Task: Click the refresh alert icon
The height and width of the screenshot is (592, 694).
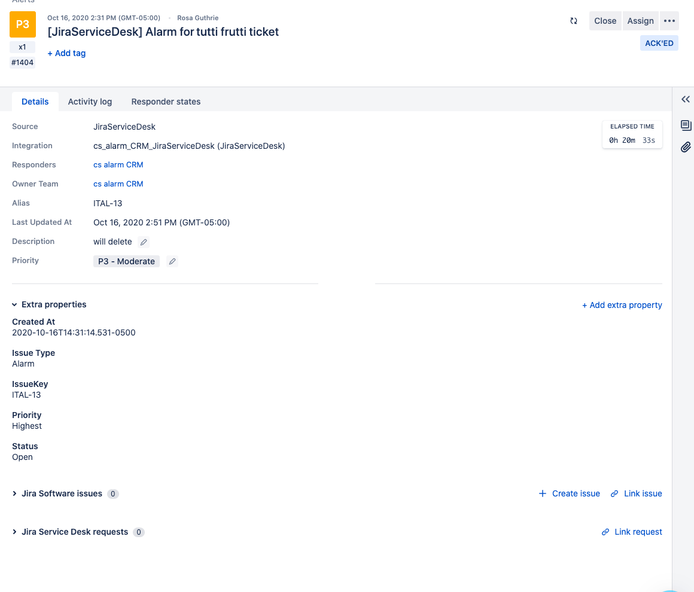Action: click(574, 21)
